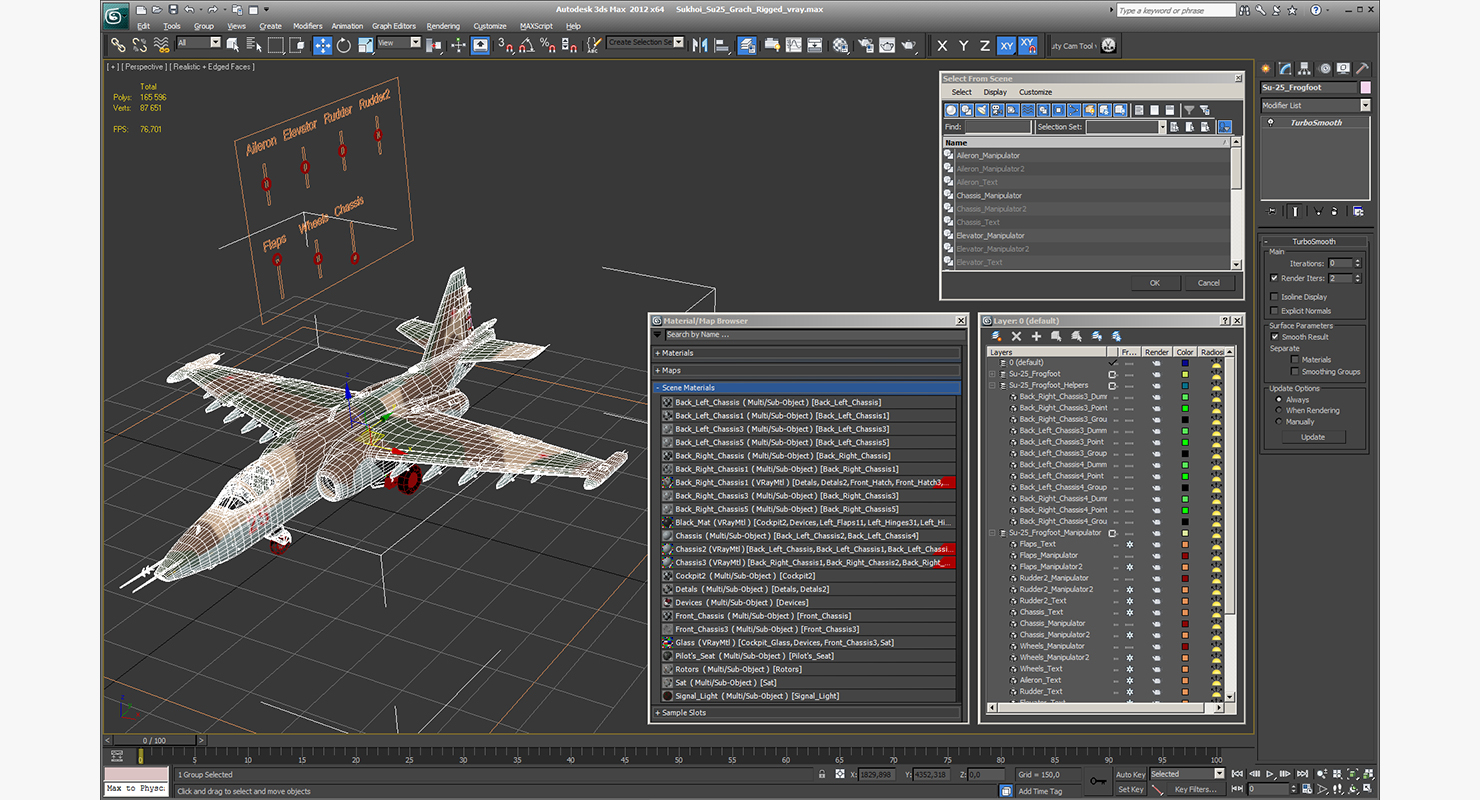Enable Separate by Materials checkbox
The image size is (1480, 800).
(x=1294, y=359)
